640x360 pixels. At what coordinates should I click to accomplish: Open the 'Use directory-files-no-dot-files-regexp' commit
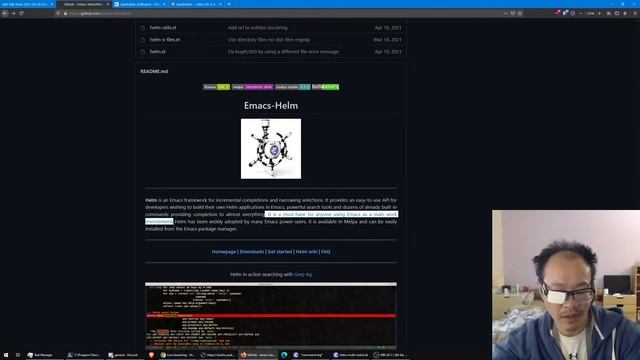pyautogui.click(x=269, y=40)
